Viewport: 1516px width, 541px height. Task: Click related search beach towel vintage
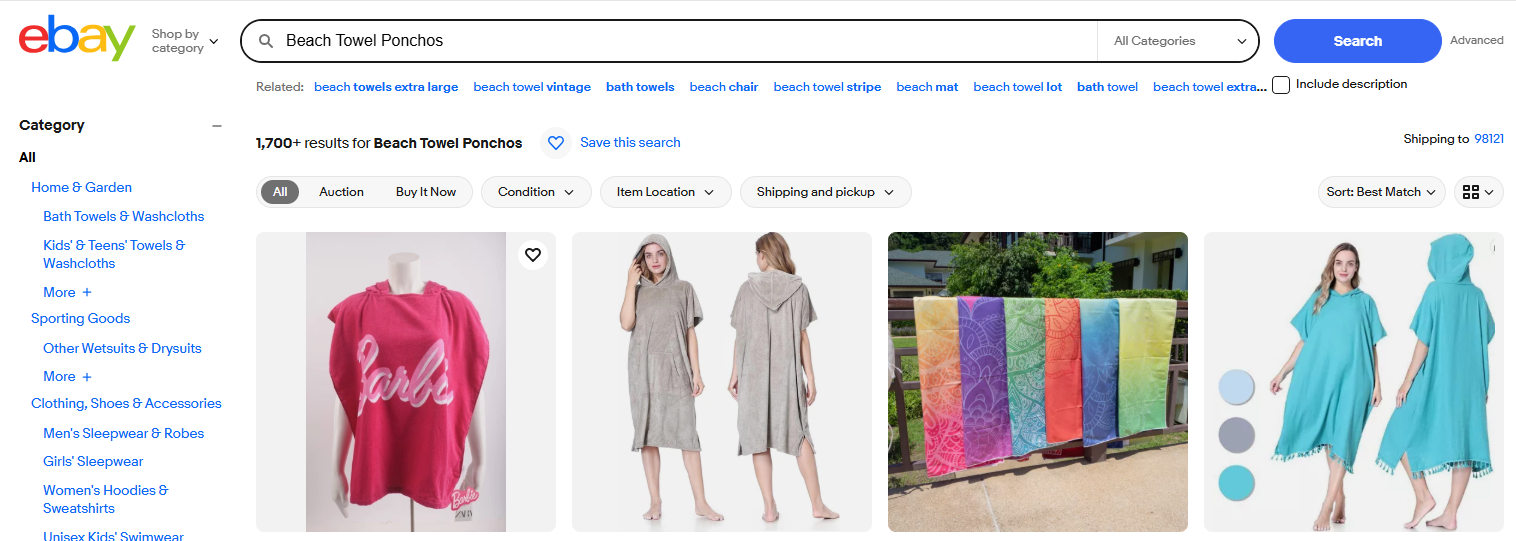pyautogui.click(x=532, y=87)
